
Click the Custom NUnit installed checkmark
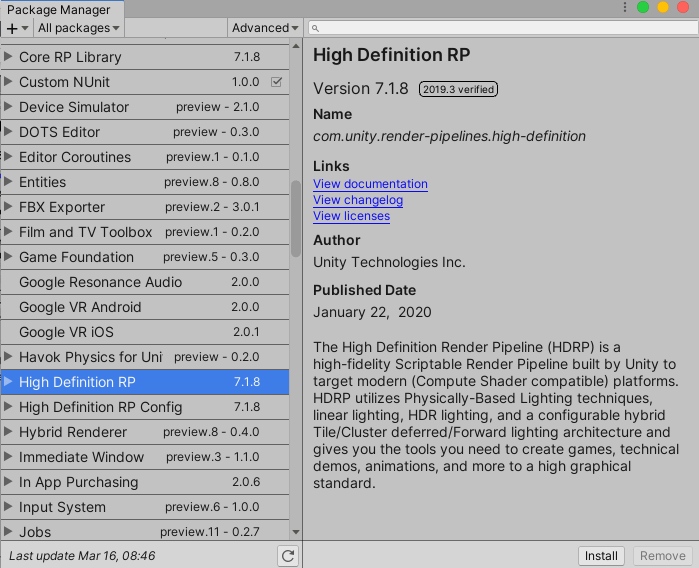pos(277,82)
